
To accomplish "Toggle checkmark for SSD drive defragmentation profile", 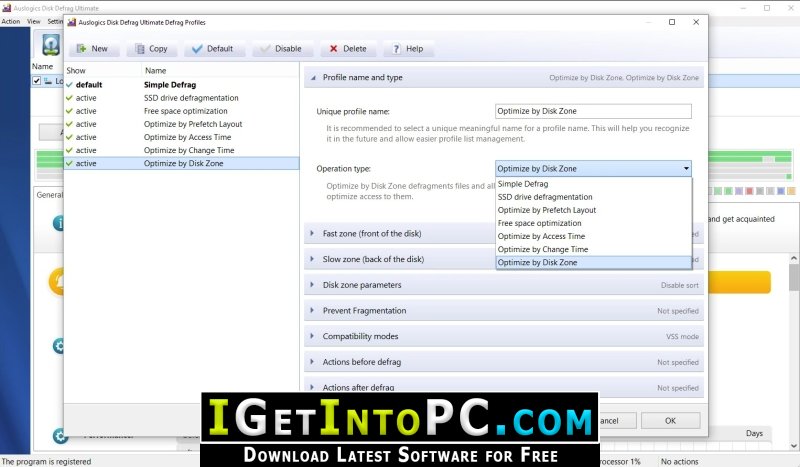I will click(x=69, y=98).
